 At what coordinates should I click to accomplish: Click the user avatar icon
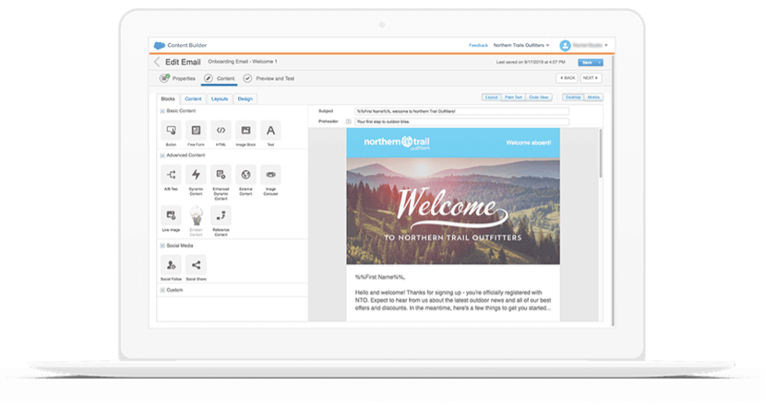[566, 46]
